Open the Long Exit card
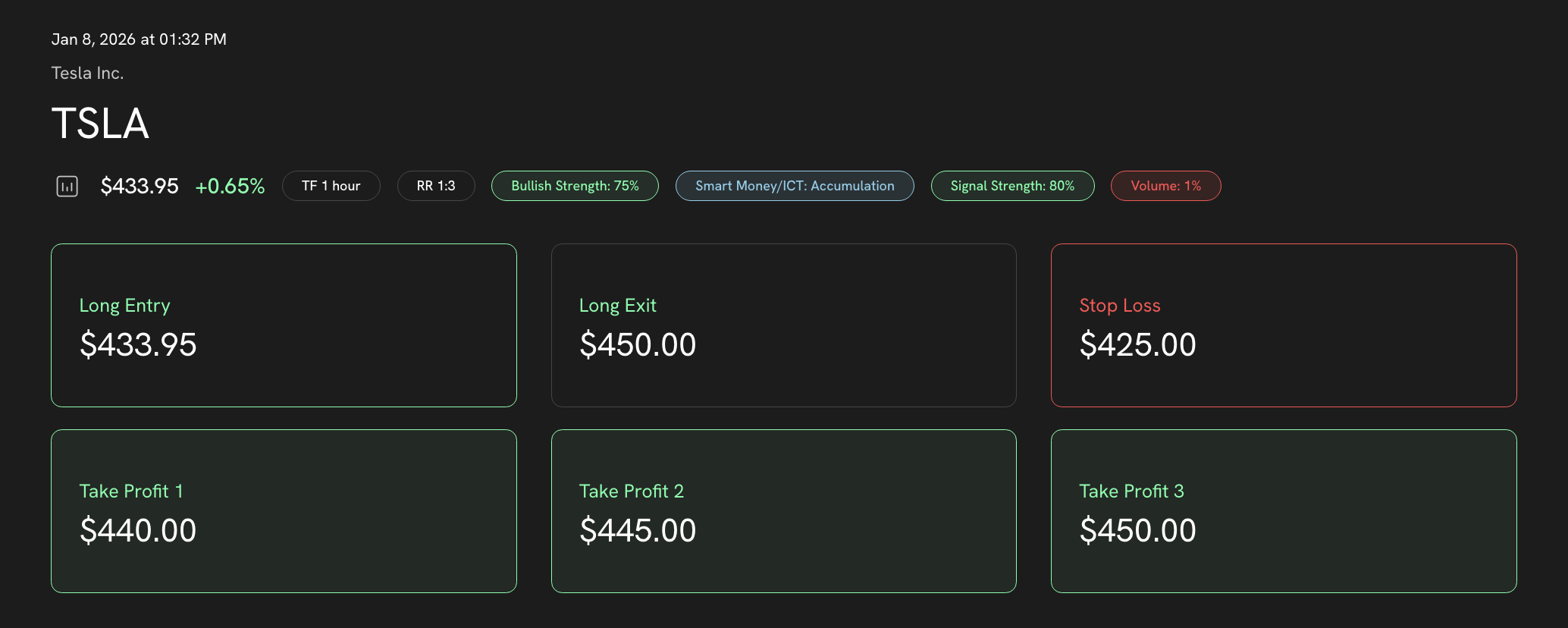The width and height of the screenshot is (1568, 628). click(783, 325)
